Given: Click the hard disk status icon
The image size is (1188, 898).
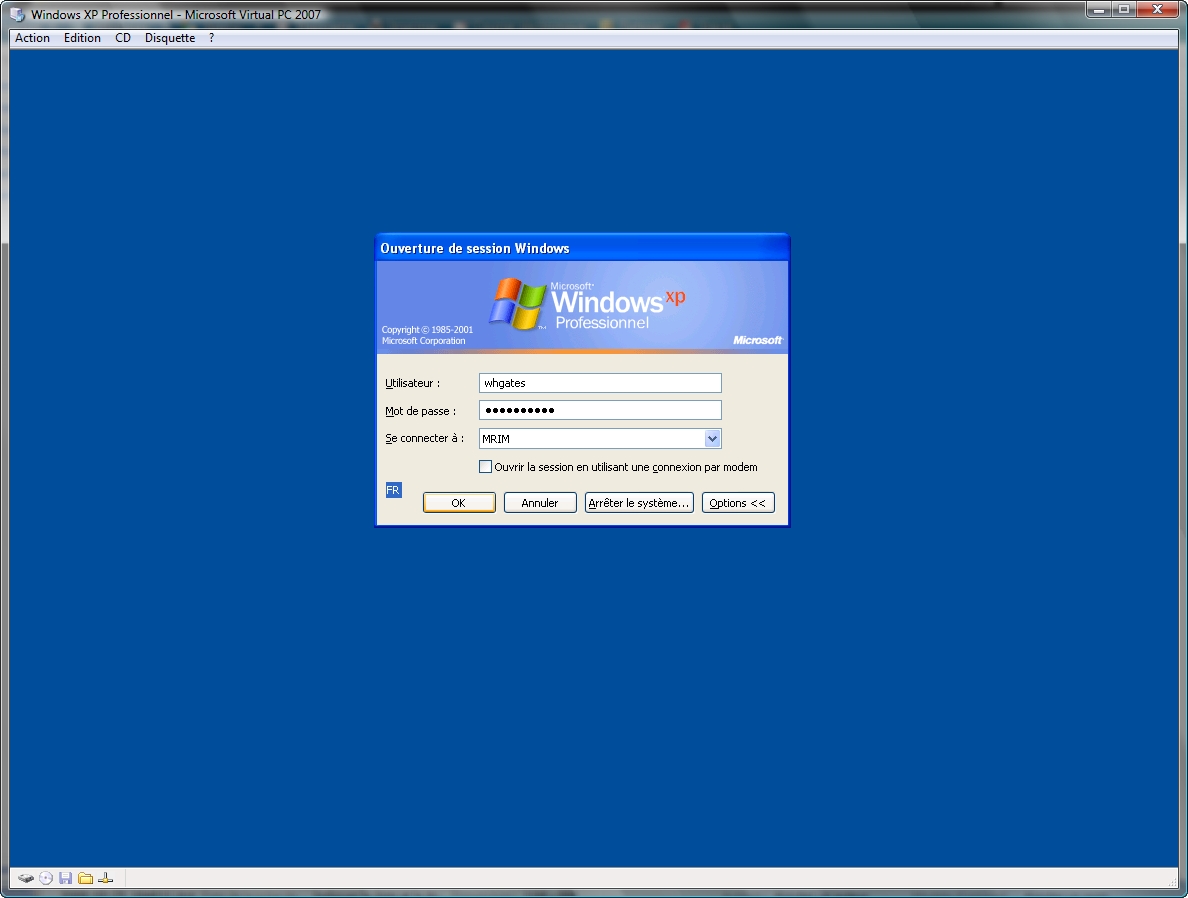Looking at the screenshot, I should click(x=26, y=878).
